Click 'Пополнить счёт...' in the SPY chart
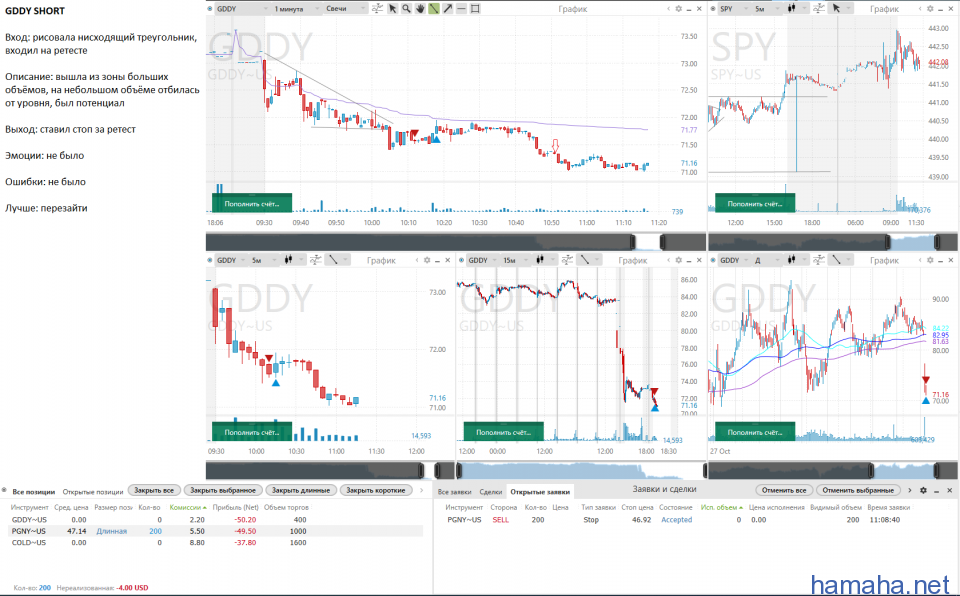The height and width of the screenshot is (596, 960). (755, 203)
